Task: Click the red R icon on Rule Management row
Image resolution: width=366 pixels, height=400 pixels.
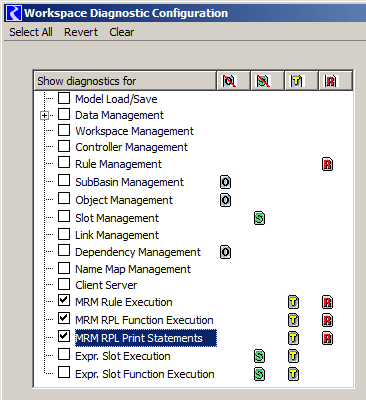Action: click(x=327, y=164)
